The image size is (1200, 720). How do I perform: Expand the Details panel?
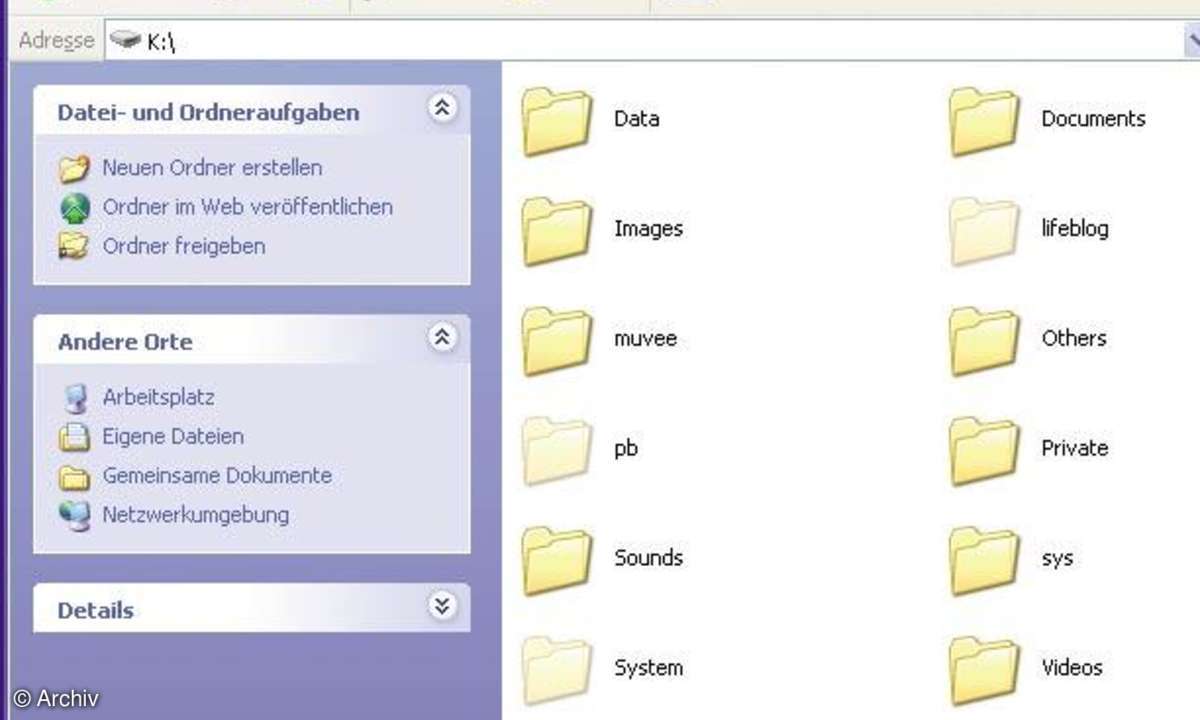point(442,606)
